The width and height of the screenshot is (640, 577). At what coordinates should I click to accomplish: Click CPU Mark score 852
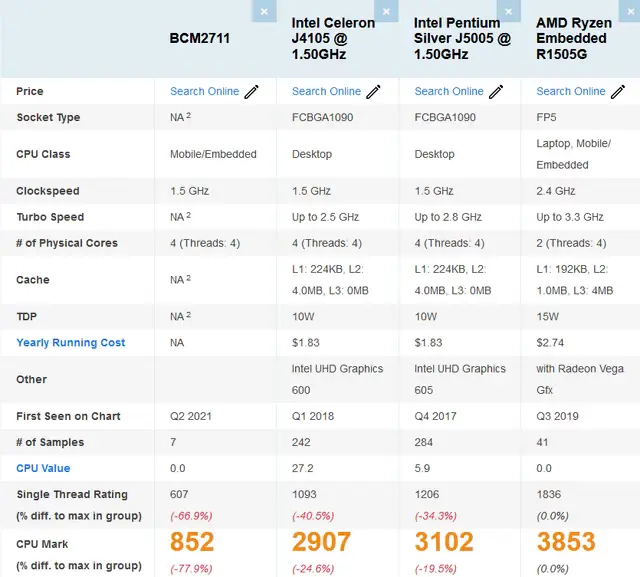(192, 542)
